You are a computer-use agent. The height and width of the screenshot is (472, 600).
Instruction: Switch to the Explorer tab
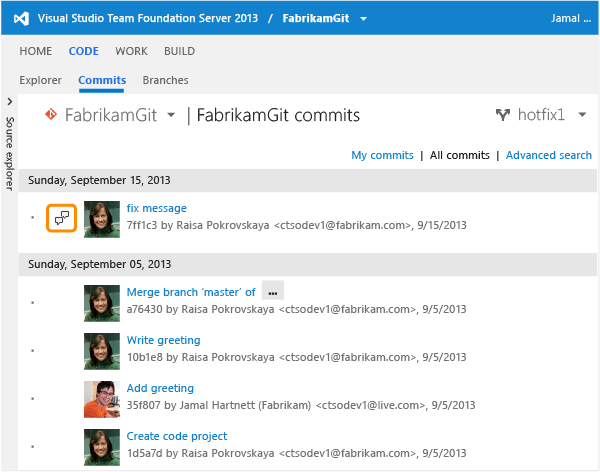tap(41, 80)
